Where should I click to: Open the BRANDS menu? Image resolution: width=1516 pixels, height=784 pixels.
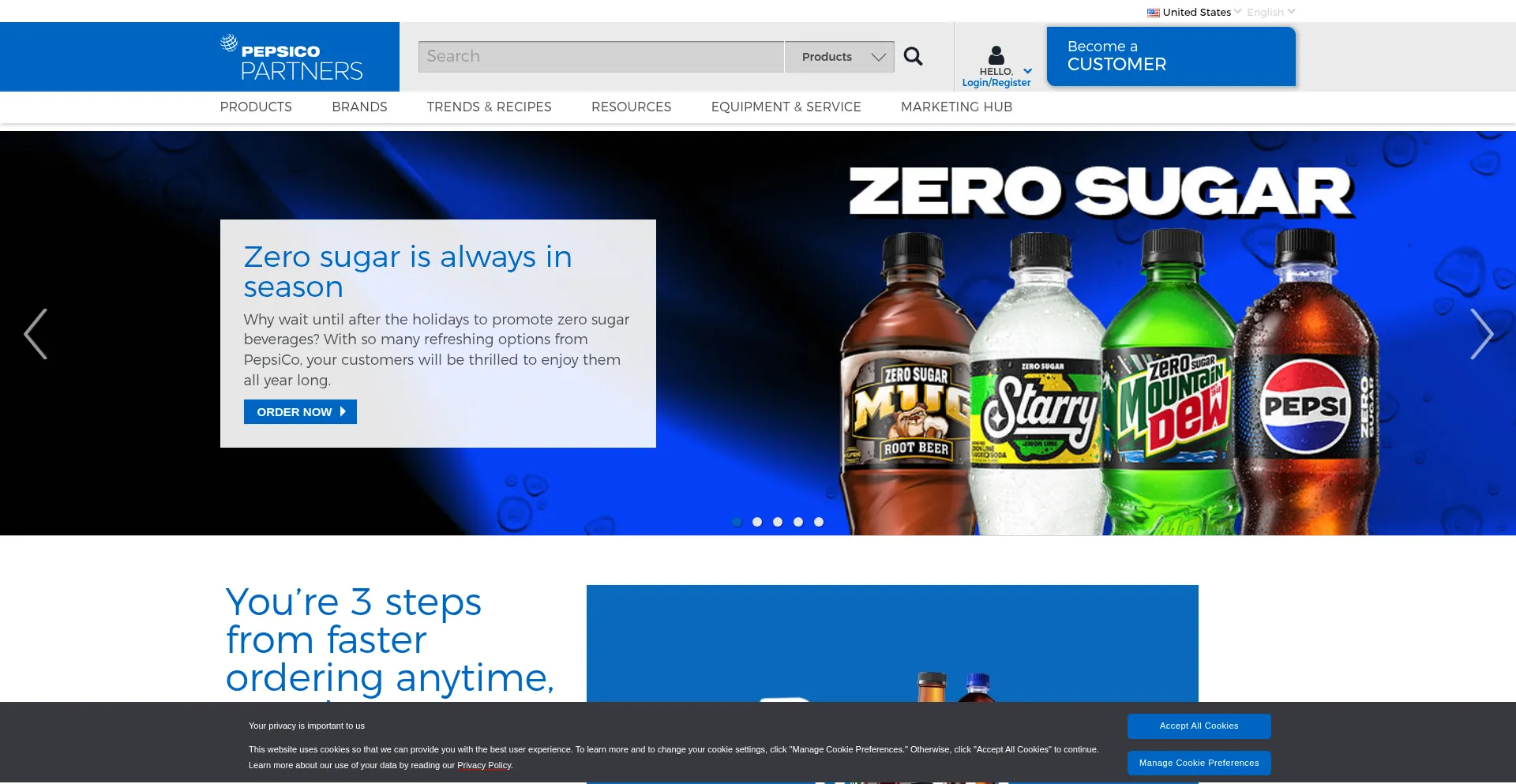(x=359, y=107)
